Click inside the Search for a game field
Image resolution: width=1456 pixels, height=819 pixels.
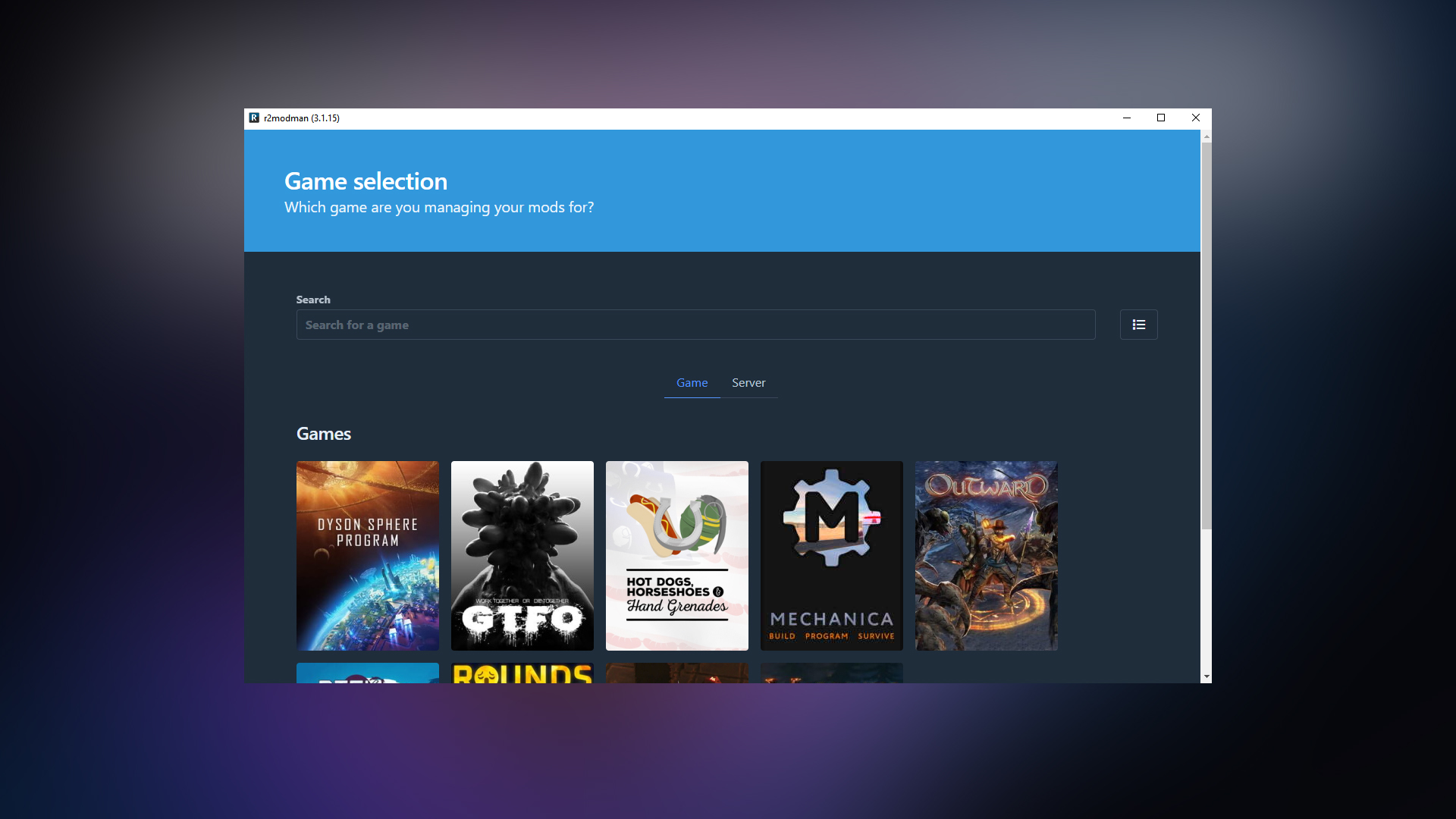(695, 324)
